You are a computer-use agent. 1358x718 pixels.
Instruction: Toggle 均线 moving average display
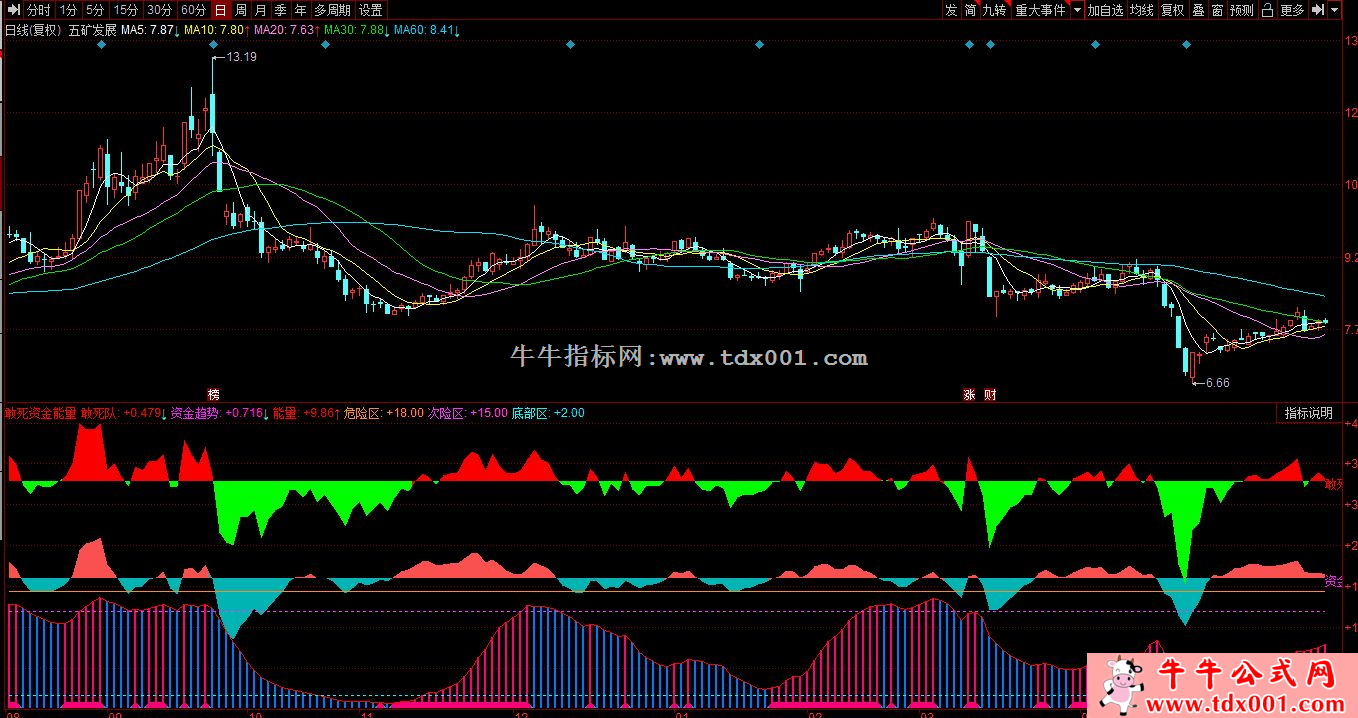pyautogui.click(x=1142, y=10)
